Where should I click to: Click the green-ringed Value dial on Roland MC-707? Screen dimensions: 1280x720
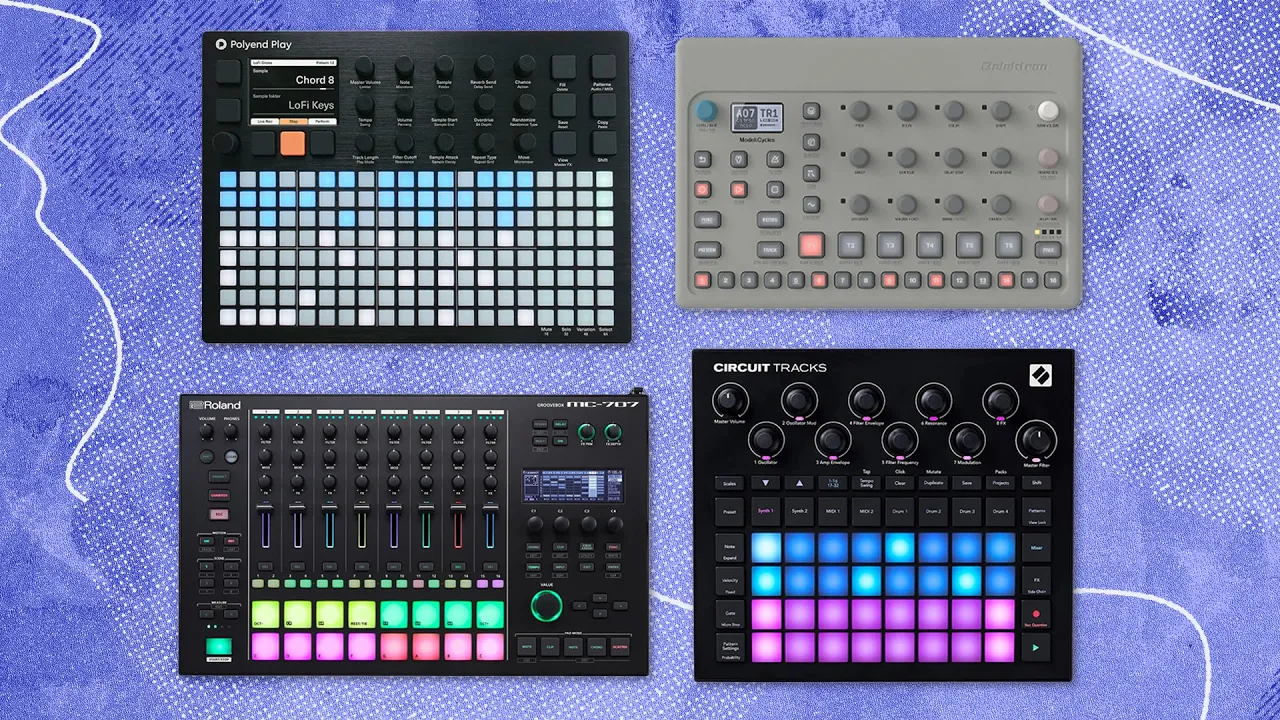pos(546,605)
